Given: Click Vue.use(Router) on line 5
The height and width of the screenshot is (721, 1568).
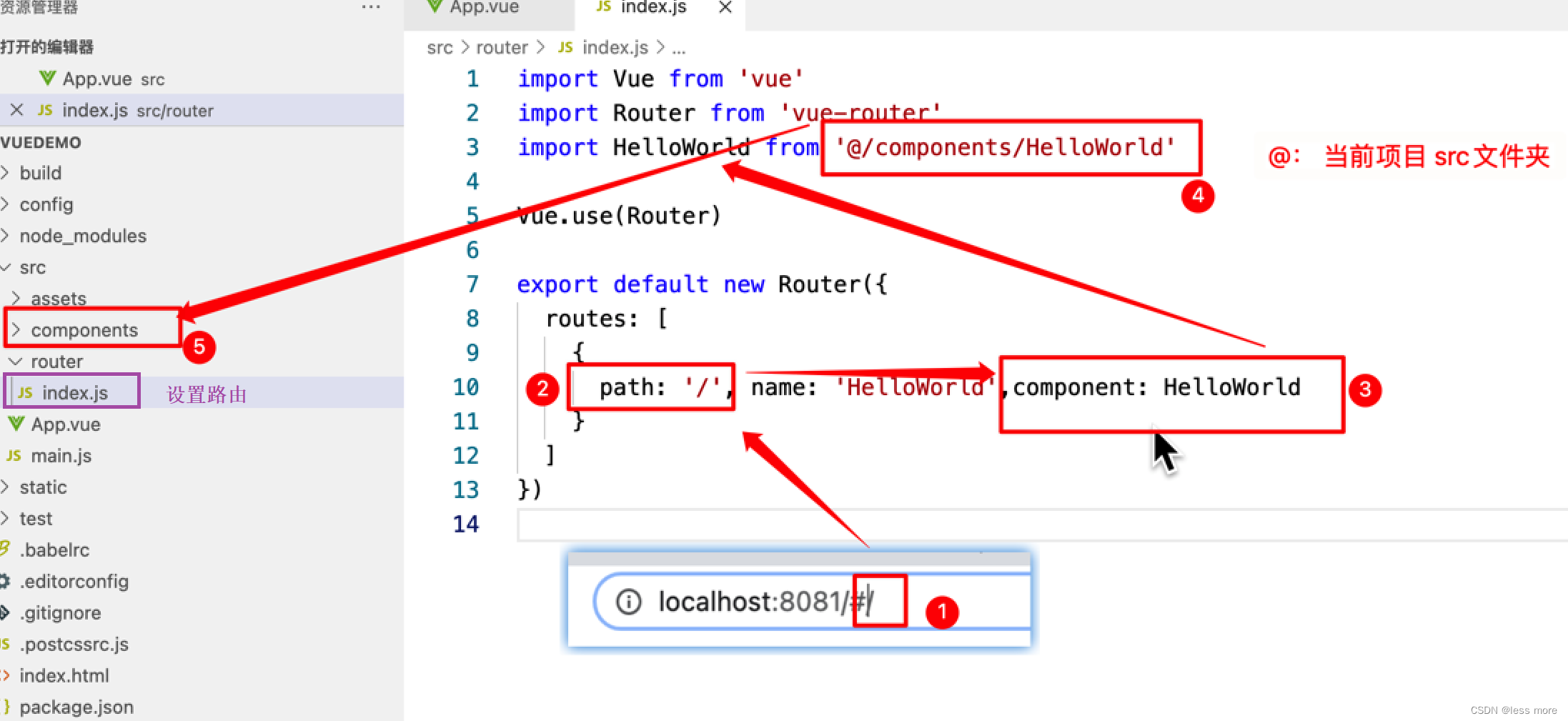Looking at the screenshot, I should (x=619, y=216).
